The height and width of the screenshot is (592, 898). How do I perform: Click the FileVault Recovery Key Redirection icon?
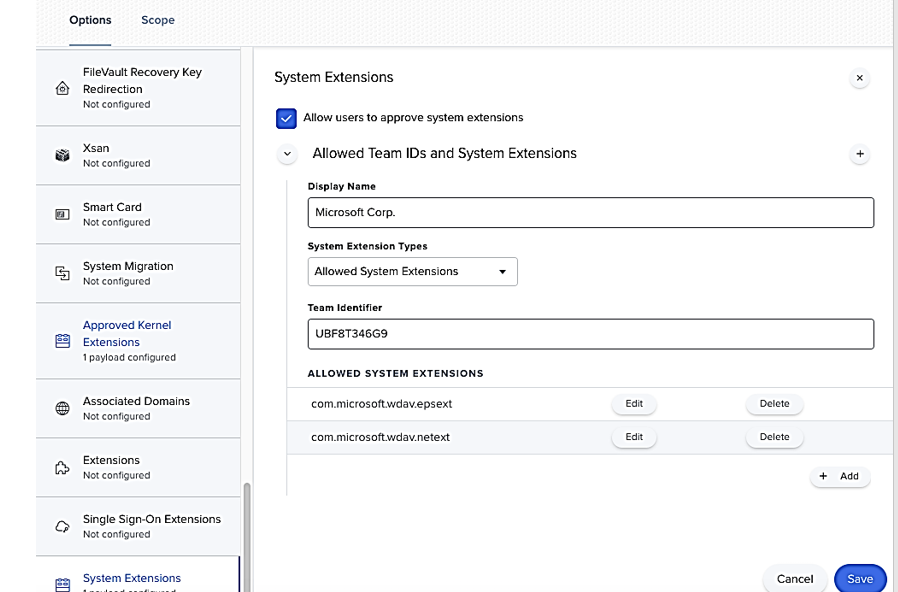click(62, 88)
